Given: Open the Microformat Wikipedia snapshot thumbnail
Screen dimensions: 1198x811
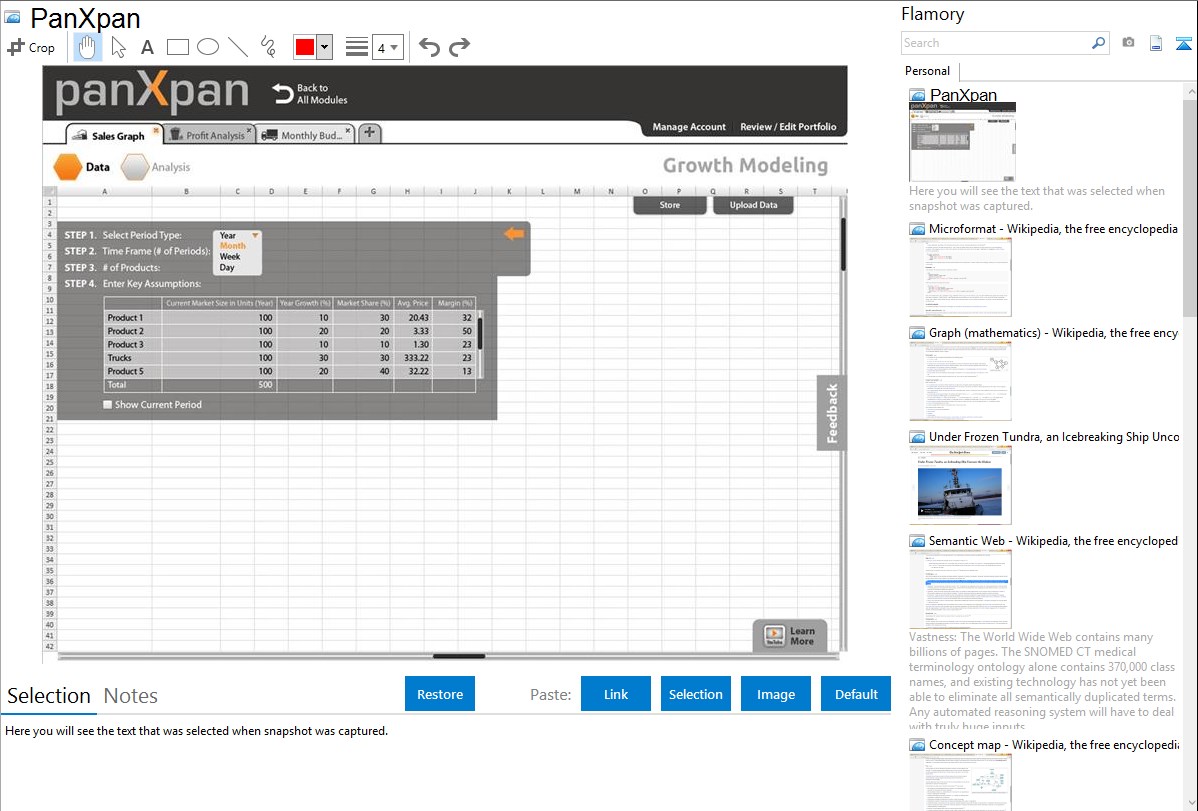Looking at the screenshot, I should point(960,277).
